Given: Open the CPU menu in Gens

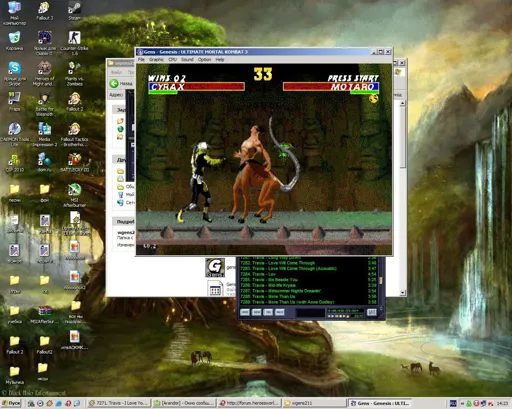Looking at the screenshot, I should (172, 59).
